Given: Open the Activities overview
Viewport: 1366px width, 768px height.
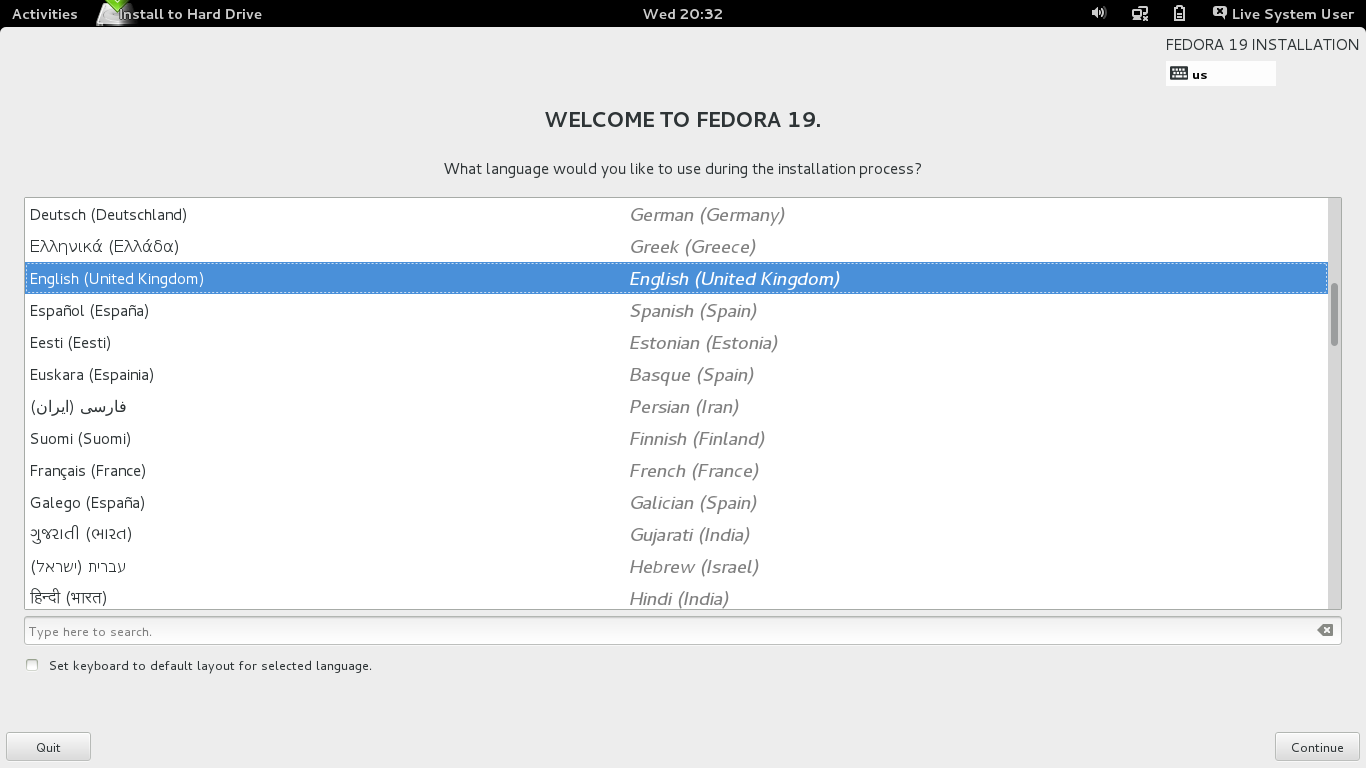Looking at the screenshot, I should point(44,13).
